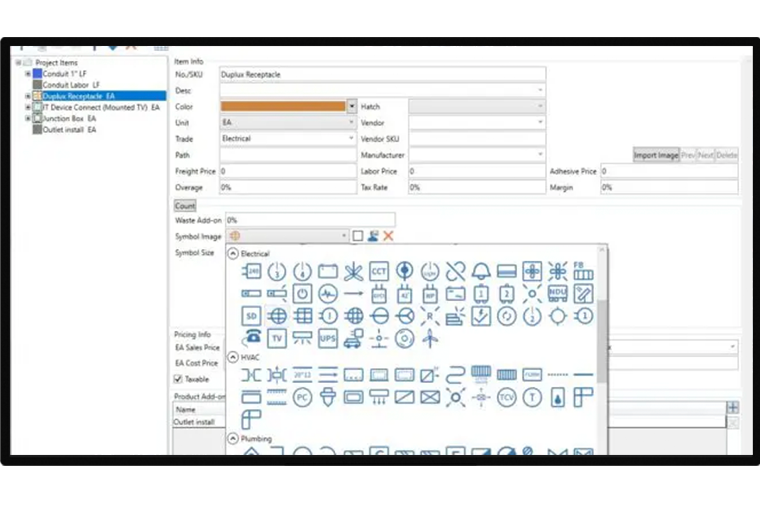Select the UPS symbol icon

[328, 338]
